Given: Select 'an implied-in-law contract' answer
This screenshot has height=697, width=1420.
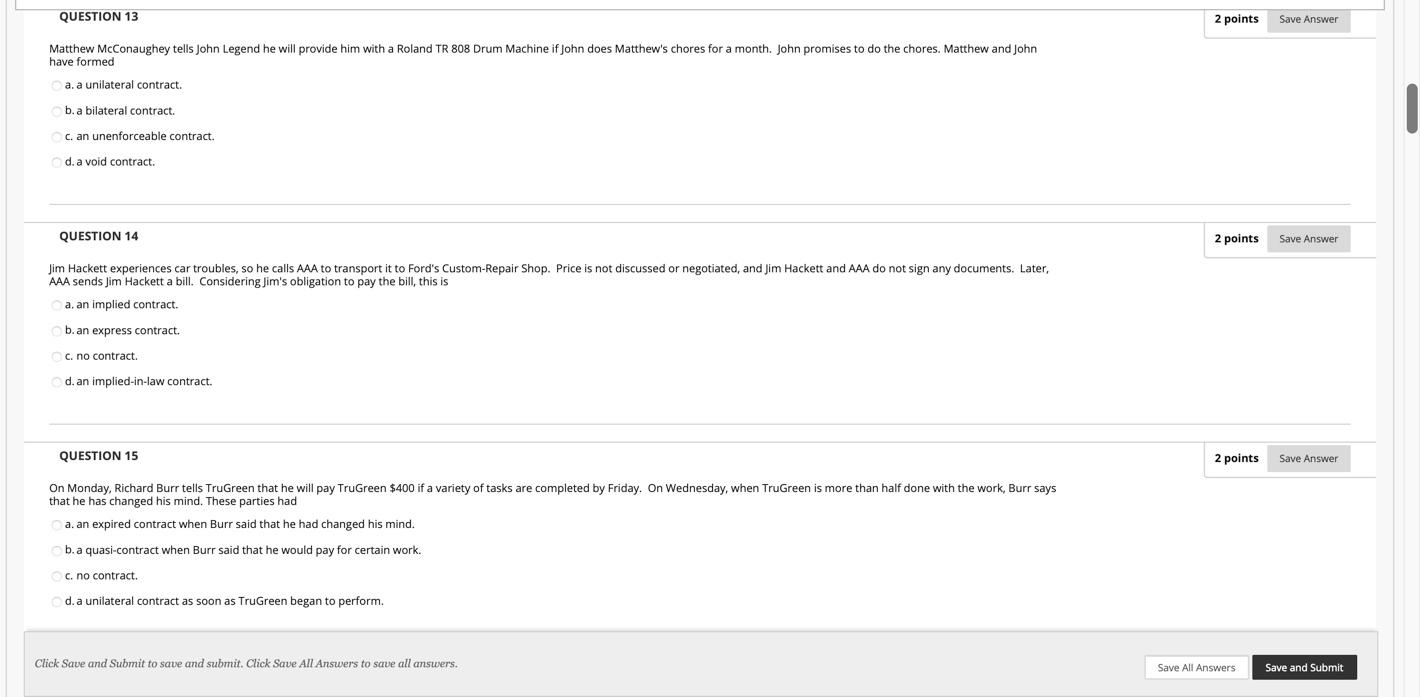Looking at the screenshot, I should pyautogui.click(x=57, y=382).
